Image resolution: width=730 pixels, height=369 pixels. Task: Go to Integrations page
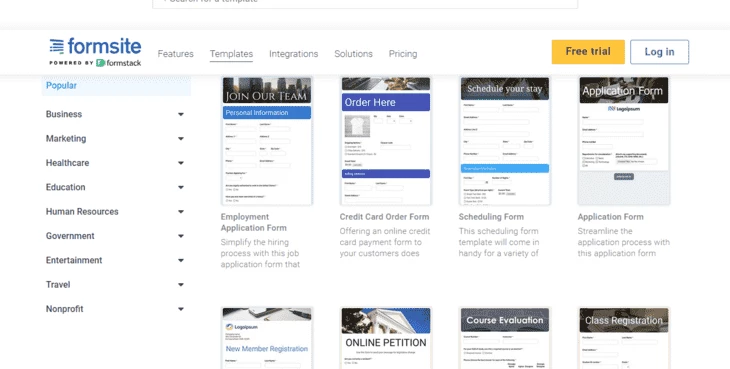click(x=293, y=54)
